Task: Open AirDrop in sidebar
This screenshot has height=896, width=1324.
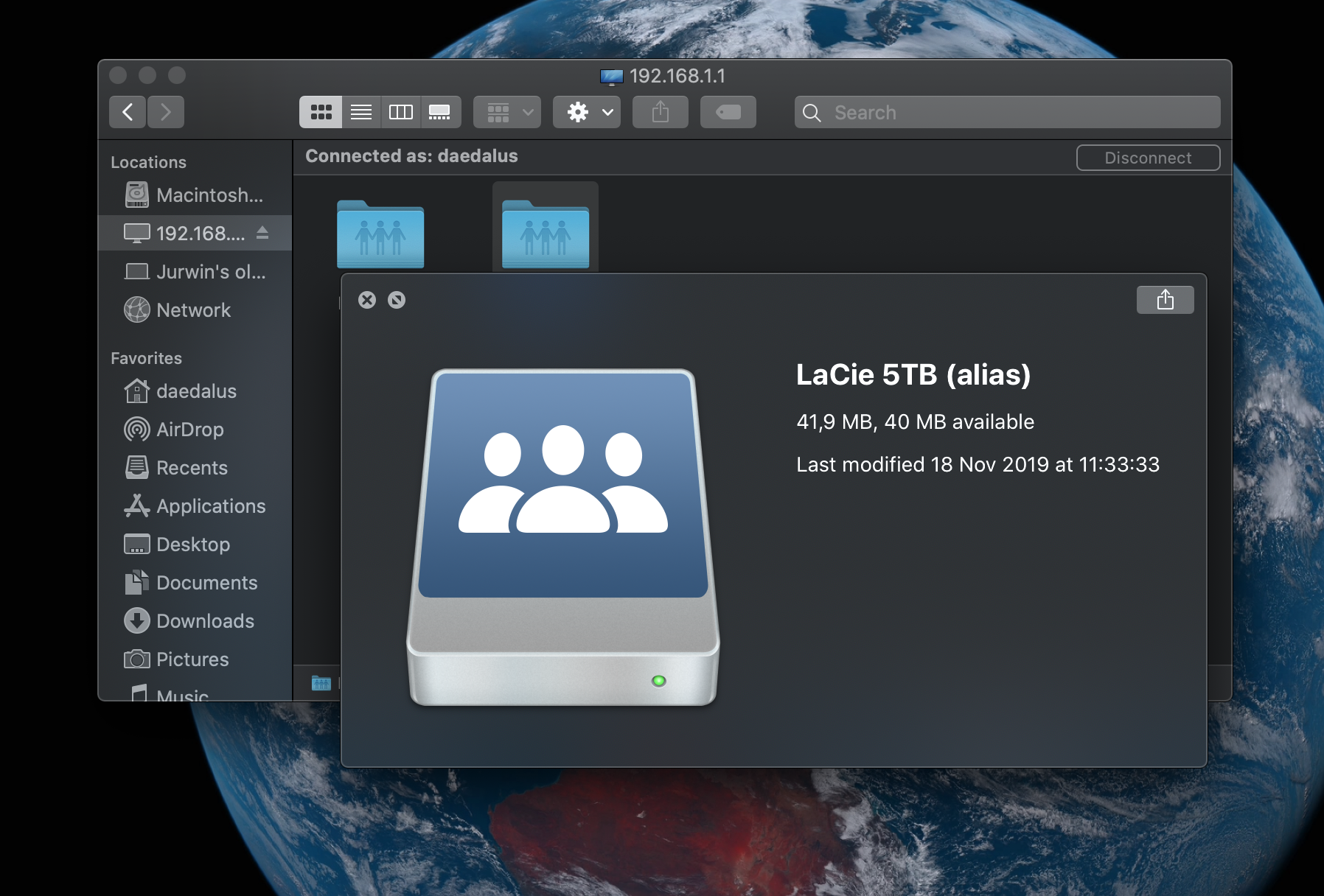Action: click(195, 430)
